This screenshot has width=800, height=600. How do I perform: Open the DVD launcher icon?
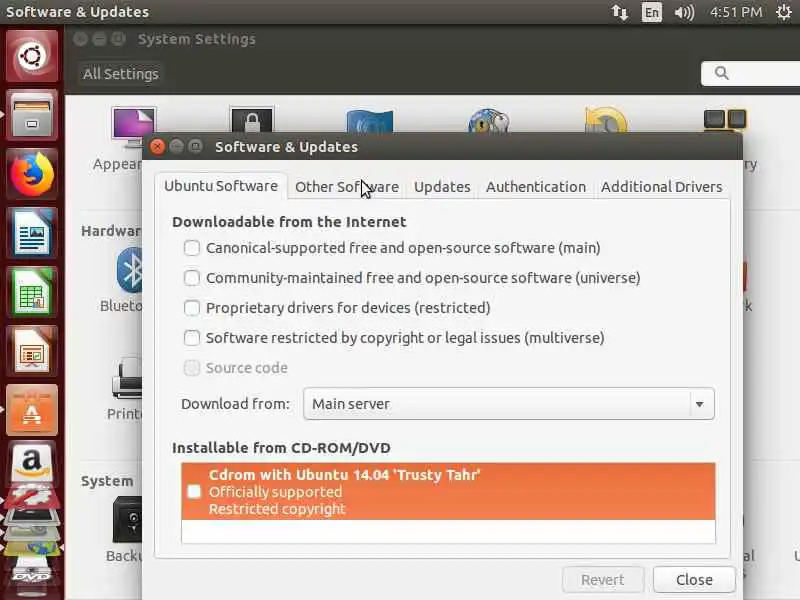[x=32, y=577]
